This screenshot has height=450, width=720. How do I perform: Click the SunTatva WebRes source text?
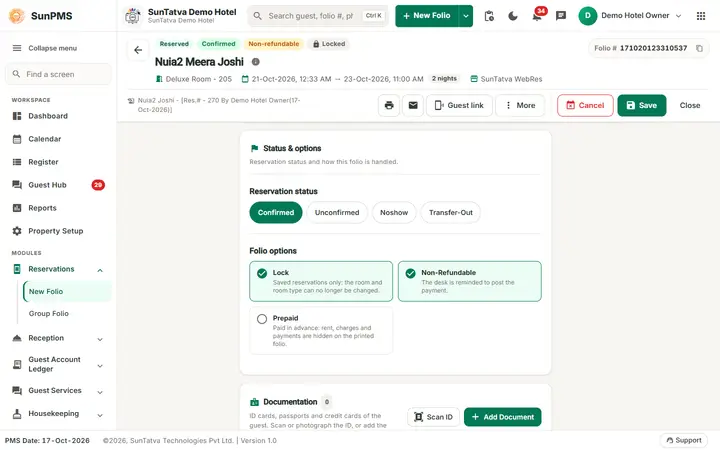511,79
